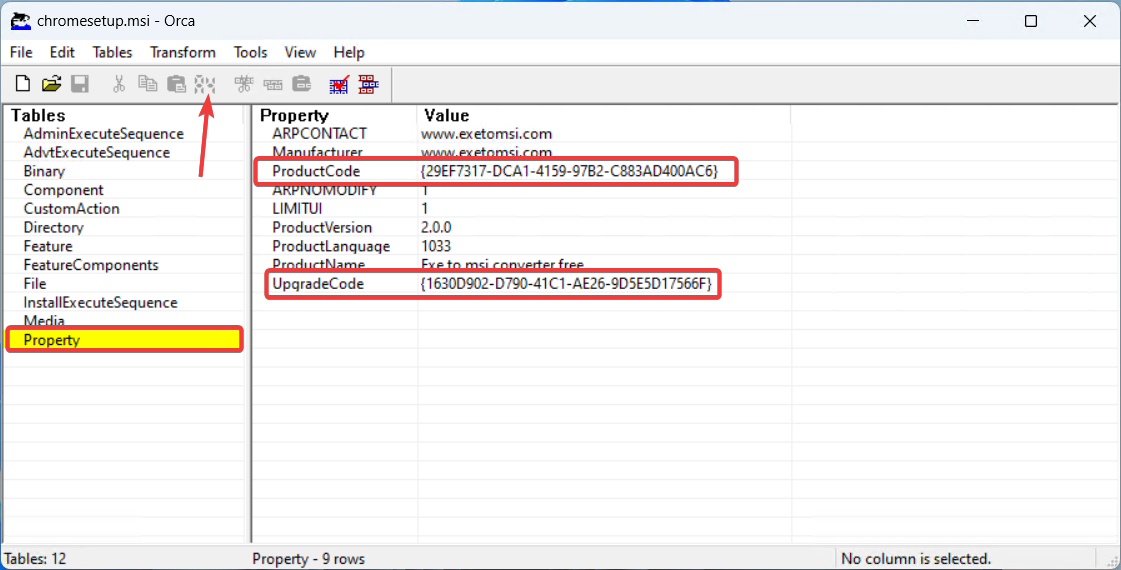1121x570 pixels.
Task: Click the Paste clipboard toolbar icon
Action: (x=176, y=84)
